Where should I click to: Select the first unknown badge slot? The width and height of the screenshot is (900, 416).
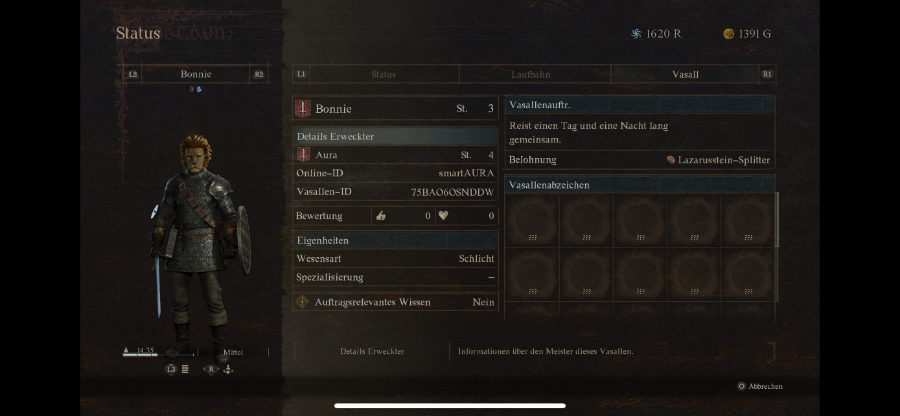(533, 221)
